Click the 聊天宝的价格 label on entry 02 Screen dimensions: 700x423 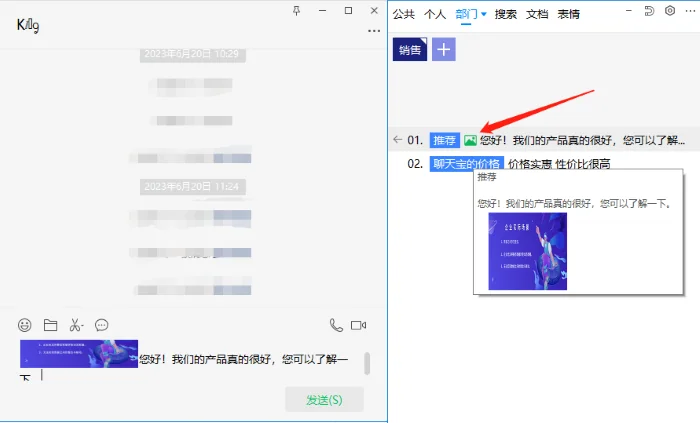tap(467, 164)
